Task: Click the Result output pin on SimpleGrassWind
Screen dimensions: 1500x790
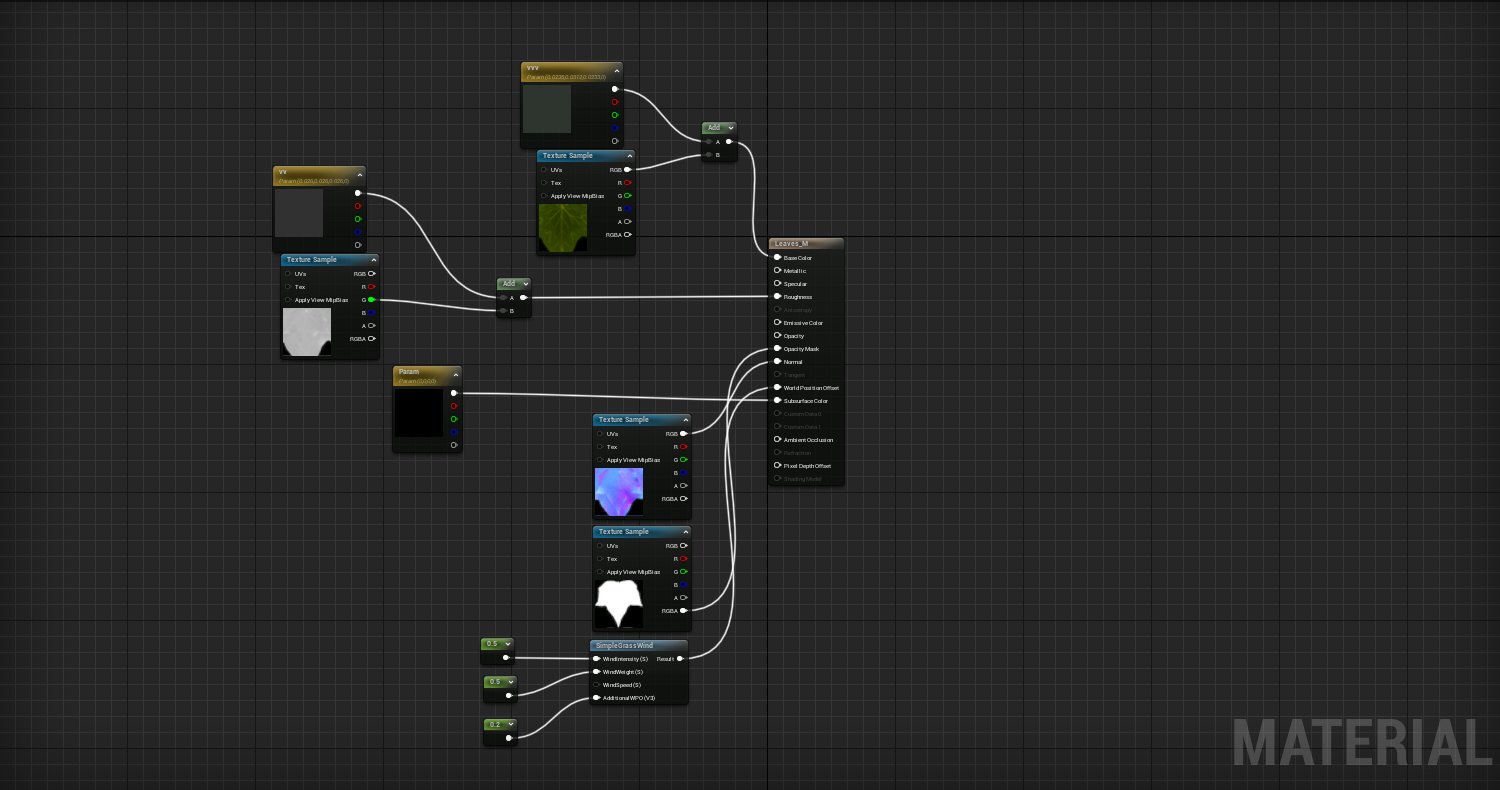Action: pos(679,659)
